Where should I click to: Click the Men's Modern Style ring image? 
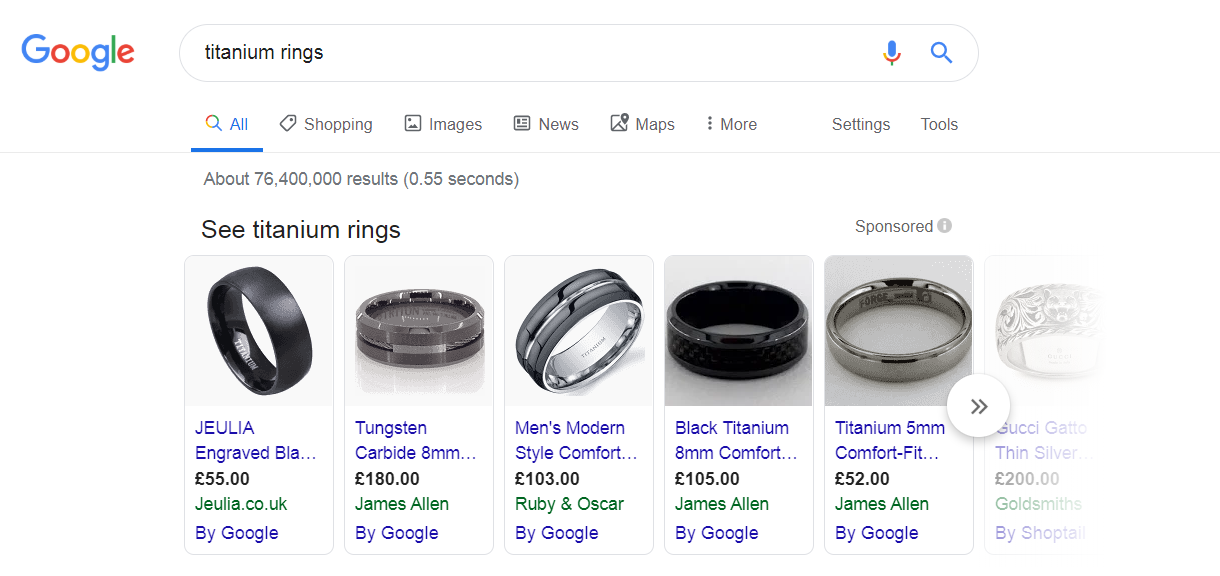pyautogui.click(x=579, y=331)
